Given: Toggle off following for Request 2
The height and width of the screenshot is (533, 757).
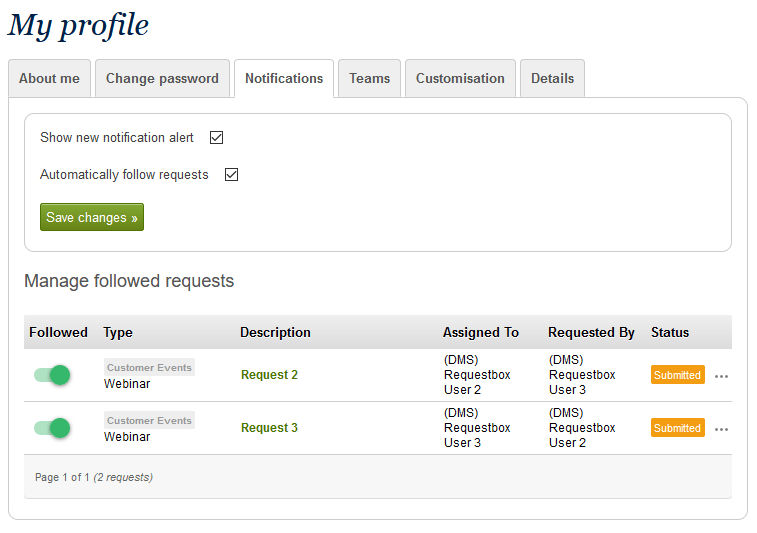Looking at the screenshot, I should click(x=52, y=375).
